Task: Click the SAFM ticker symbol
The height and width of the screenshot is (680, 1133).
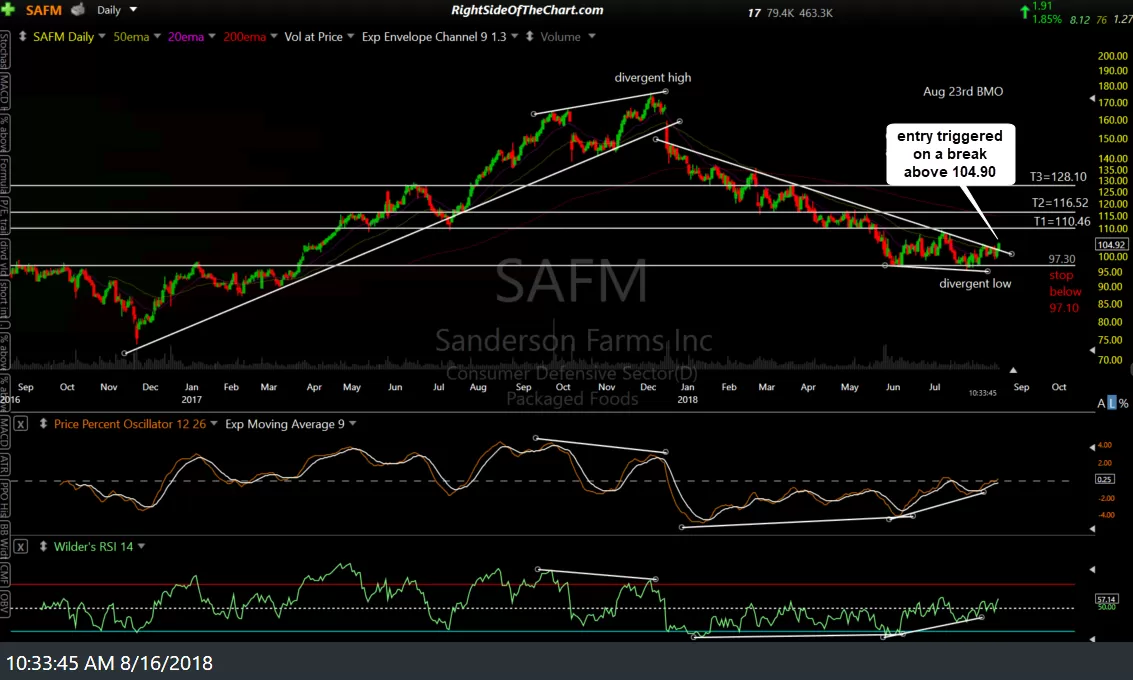Action: point(43,10)
